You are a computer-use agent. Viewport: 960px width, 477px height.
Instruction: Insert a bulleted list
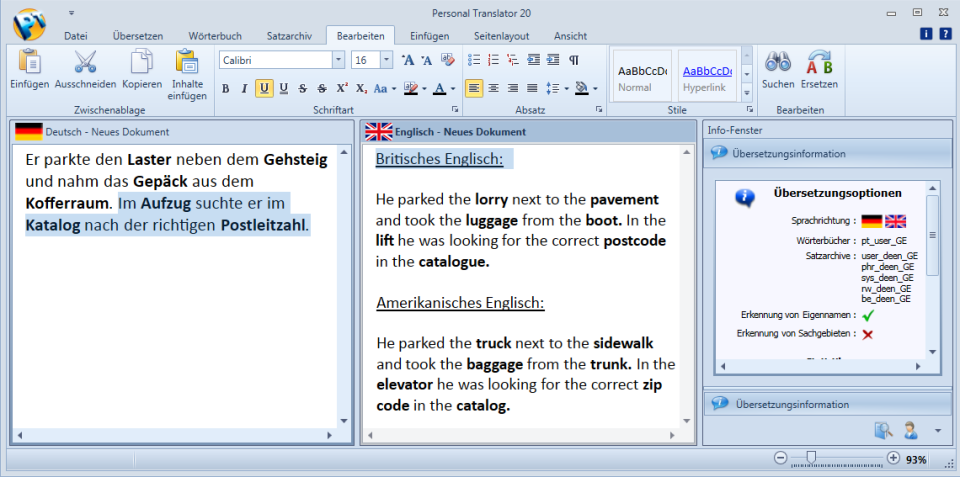click(474, 60)
